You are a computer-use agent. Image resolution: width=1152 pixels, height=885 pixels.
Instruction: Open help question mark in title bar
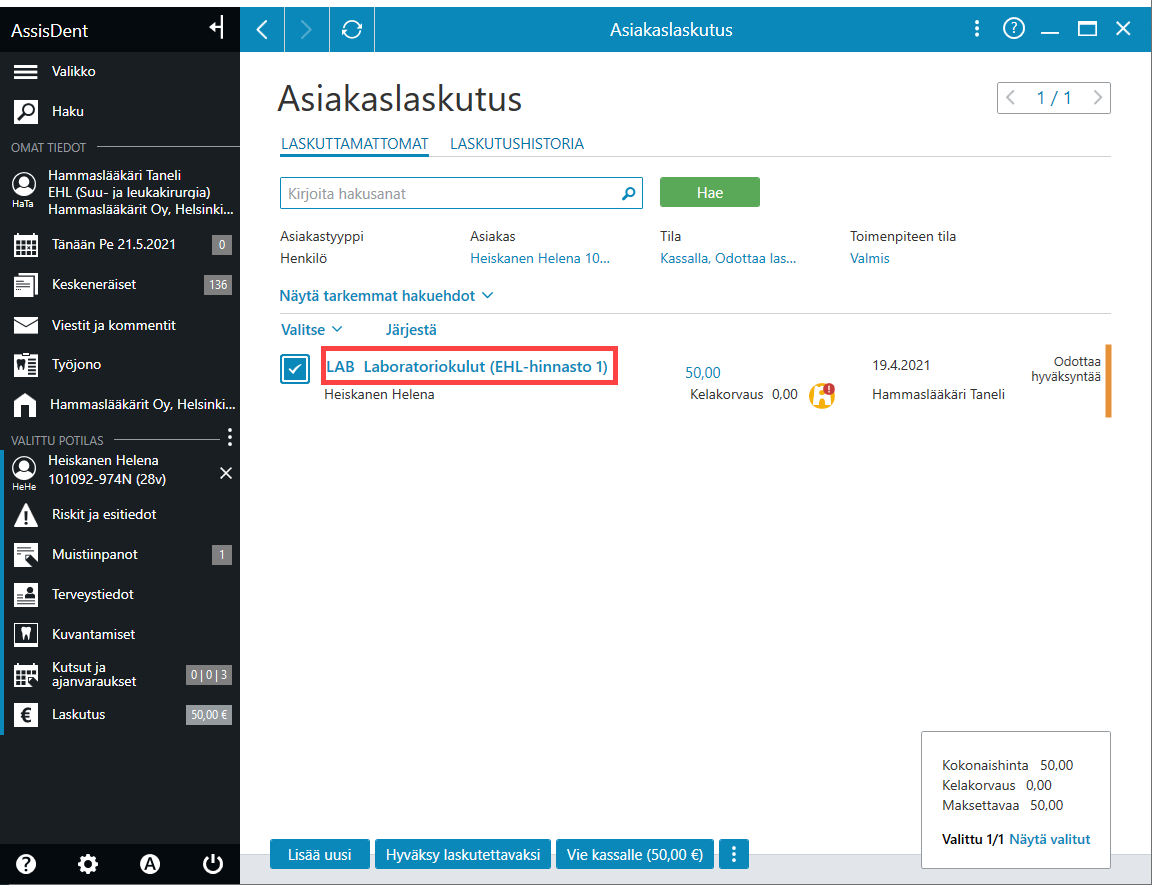(1014, 29)
